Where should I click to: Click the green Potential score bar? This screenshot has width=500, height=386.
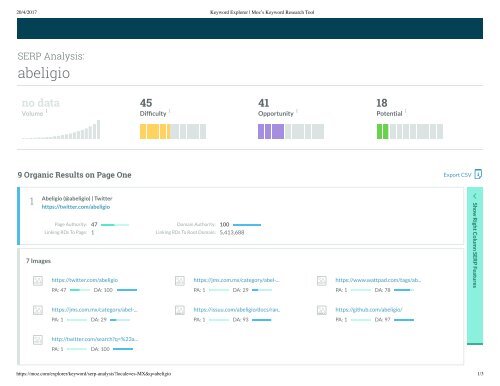point(410,131)
